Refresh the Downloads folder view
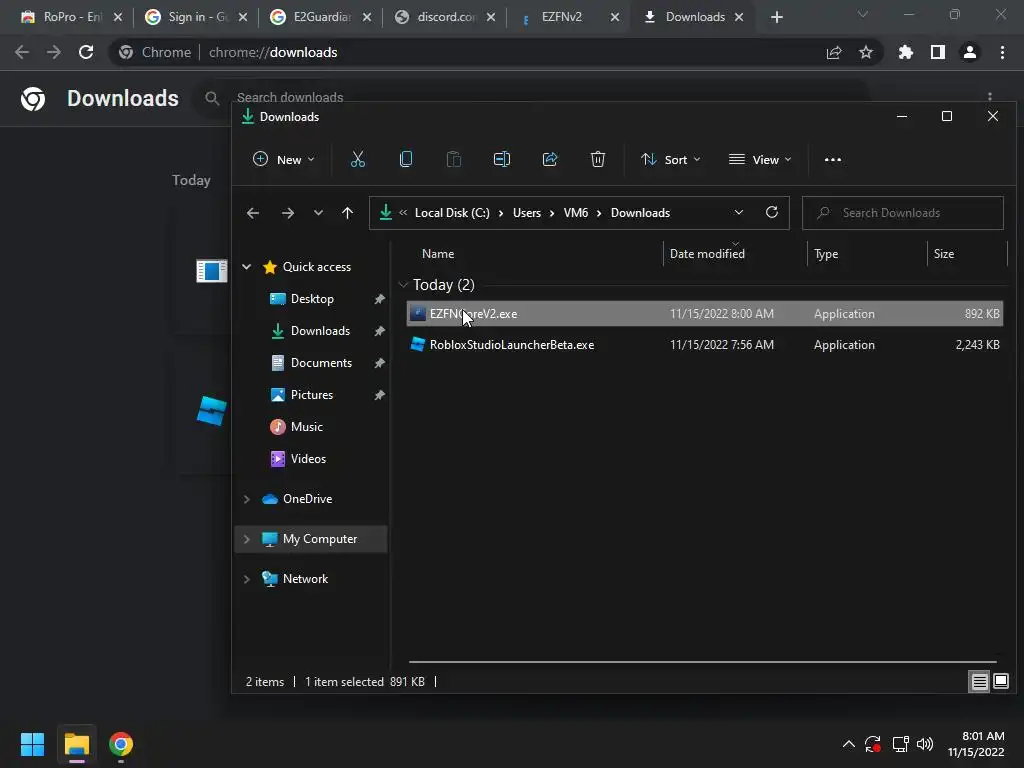 pos(772,212)
